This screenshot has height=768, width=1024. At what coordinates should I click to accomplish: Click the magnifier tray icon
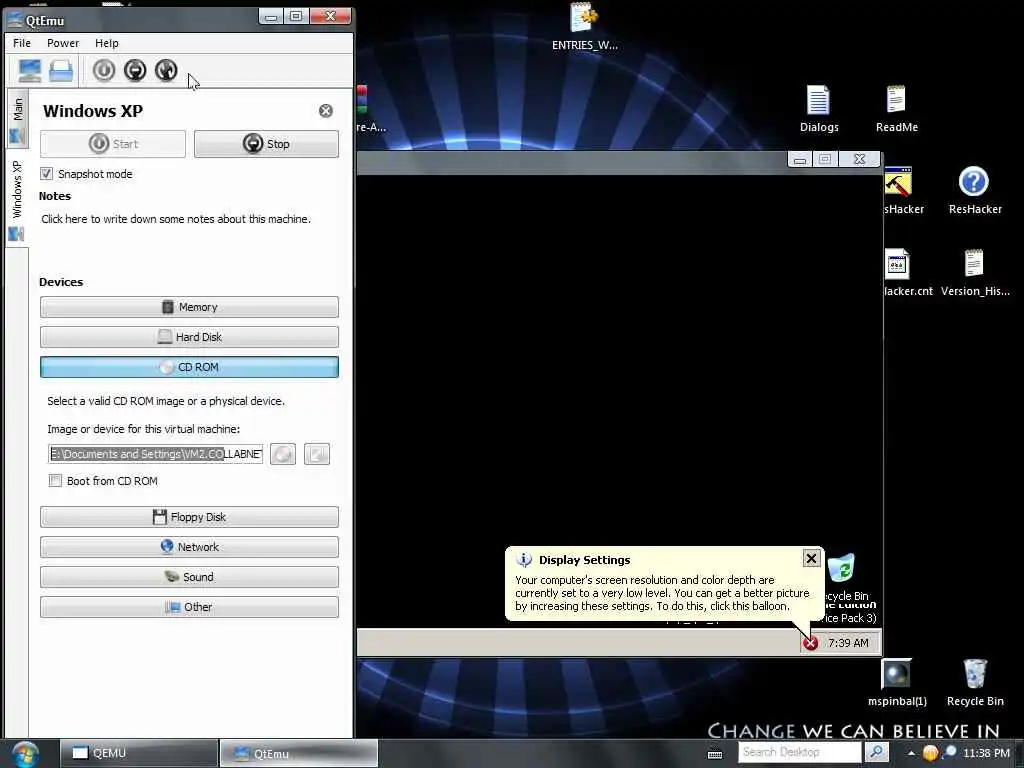coord(948,753)
